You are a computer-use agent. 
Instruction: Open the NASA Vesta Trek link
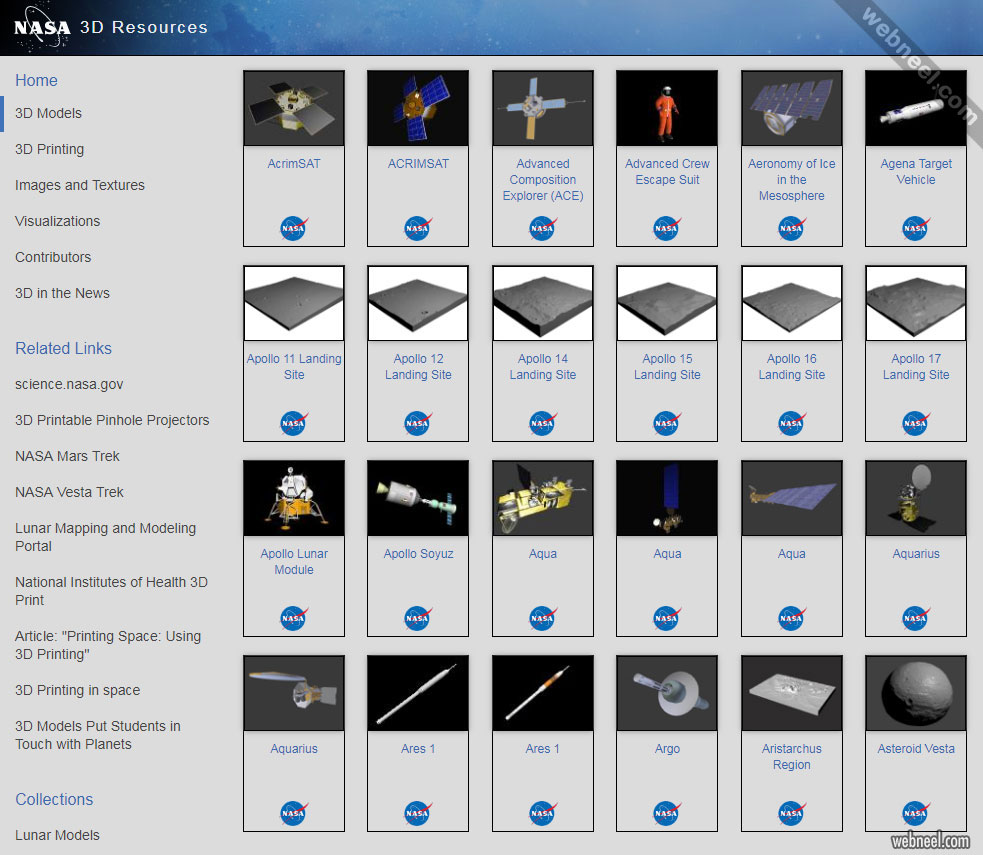tap(69, 492)
